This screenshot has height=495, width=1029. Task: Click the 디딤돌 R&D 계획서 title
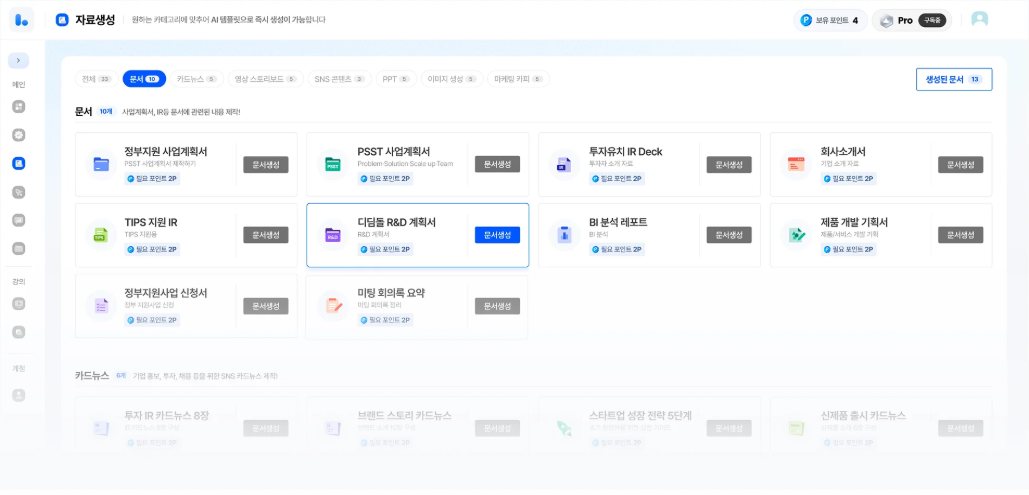[396, 223]
